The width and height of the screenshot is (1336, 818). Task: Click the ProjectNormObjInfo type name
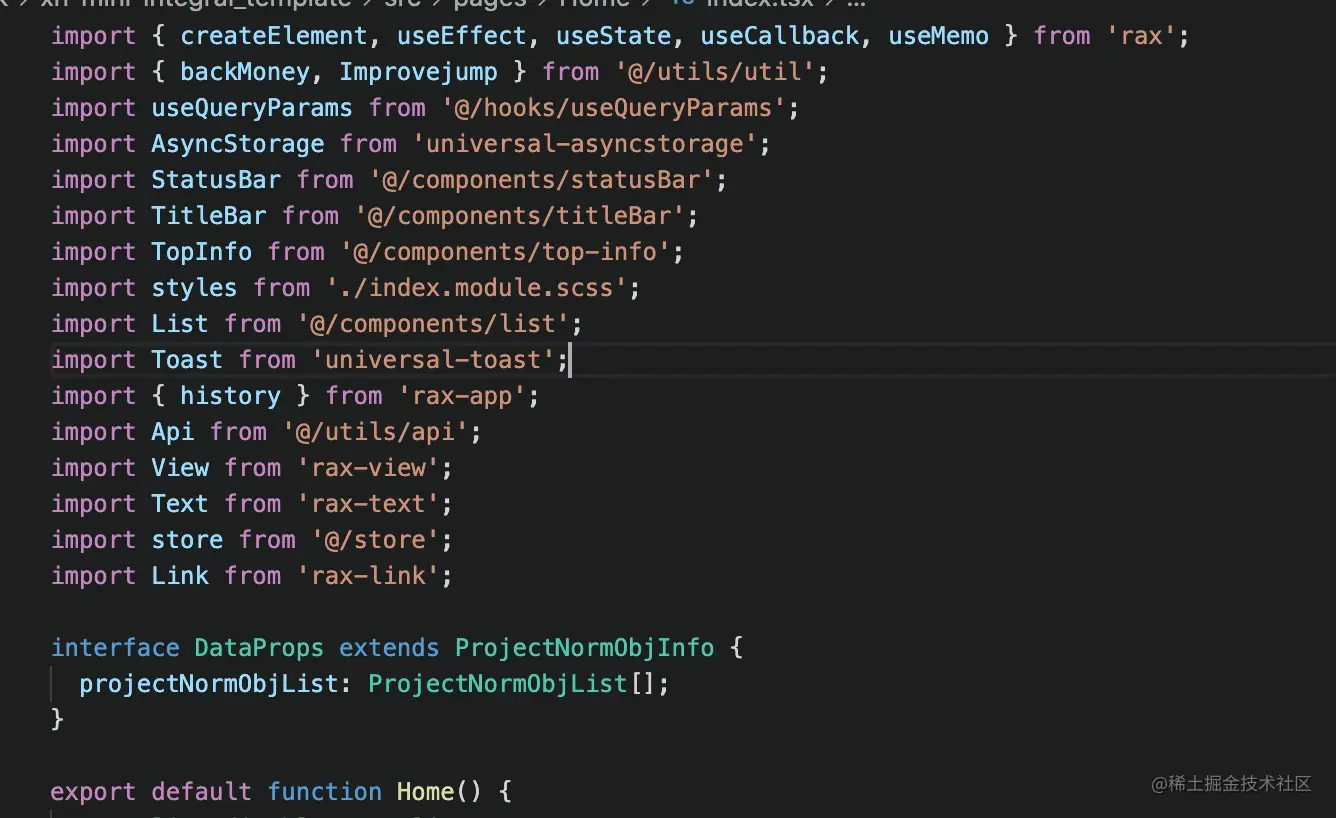point(584,648)
